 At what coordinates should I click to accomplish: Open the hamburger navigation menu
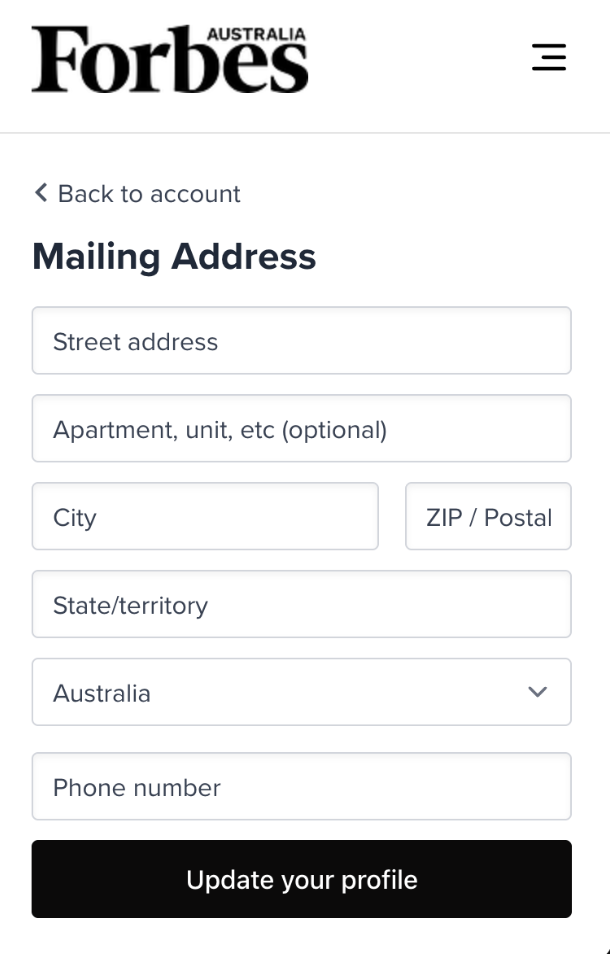point(549,57)
